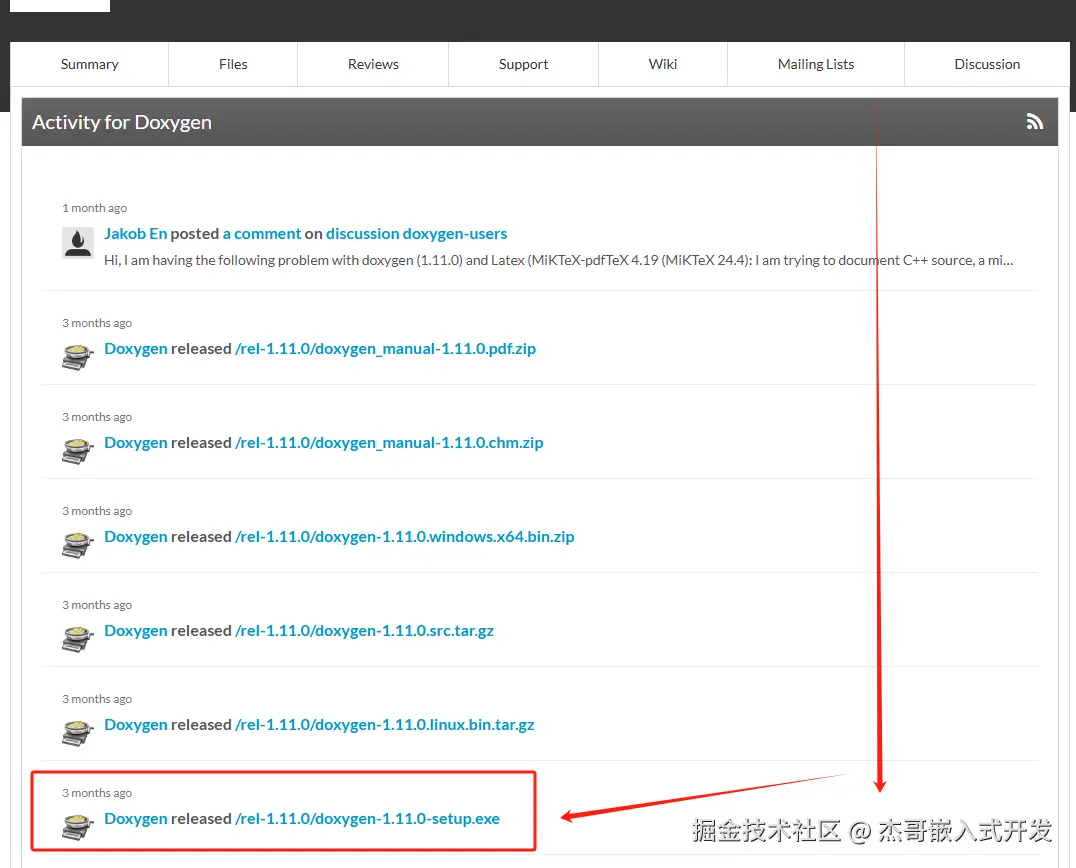Open the discussion doxygen-users link
The image size is (1076, 868).
click(417, 234)
